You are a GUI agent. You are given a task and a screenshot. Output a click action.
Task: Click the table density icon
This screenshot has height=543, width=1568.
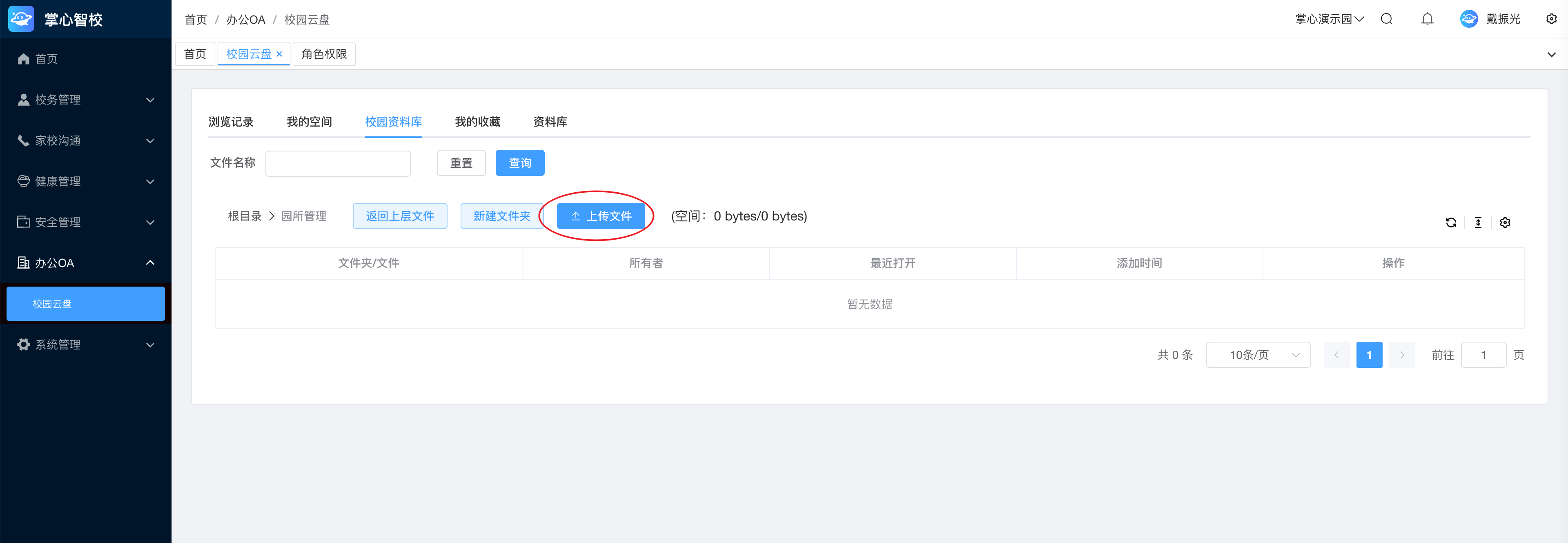click(x=1477, y=222)
